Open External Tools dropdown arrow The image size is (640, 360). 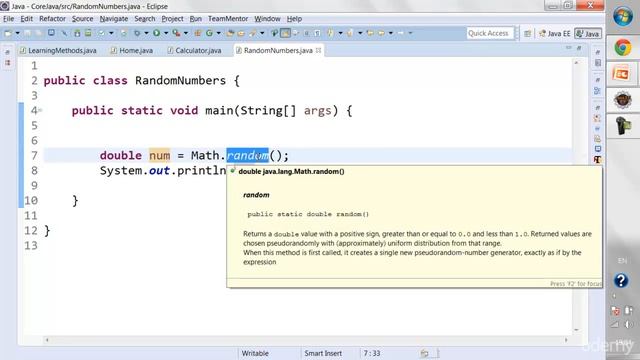coord(186,33)
